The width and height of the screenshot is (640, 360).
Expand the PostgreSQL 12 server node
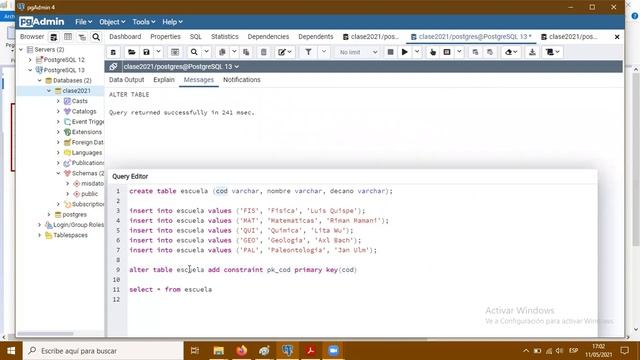pos(30,60)
